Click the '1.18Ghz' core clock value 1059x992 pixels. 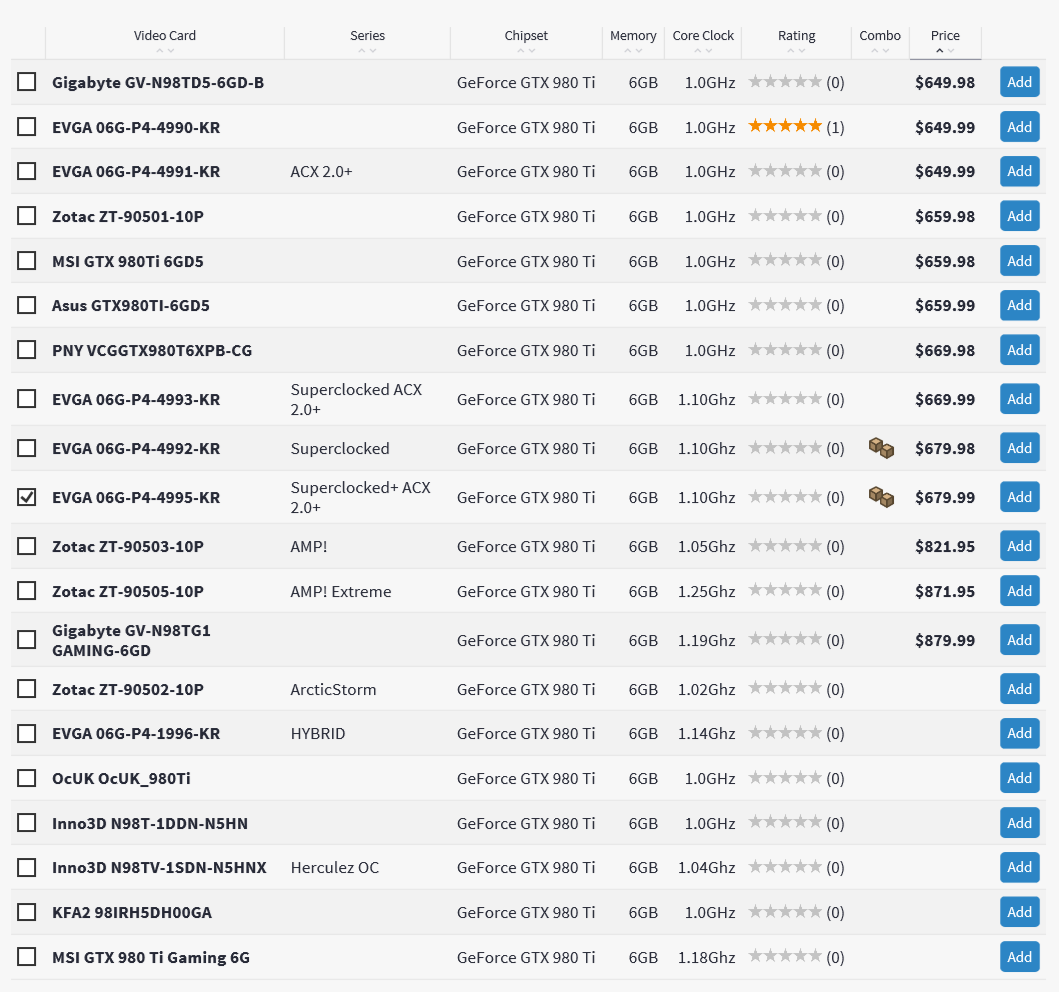(x=706, y=957)
